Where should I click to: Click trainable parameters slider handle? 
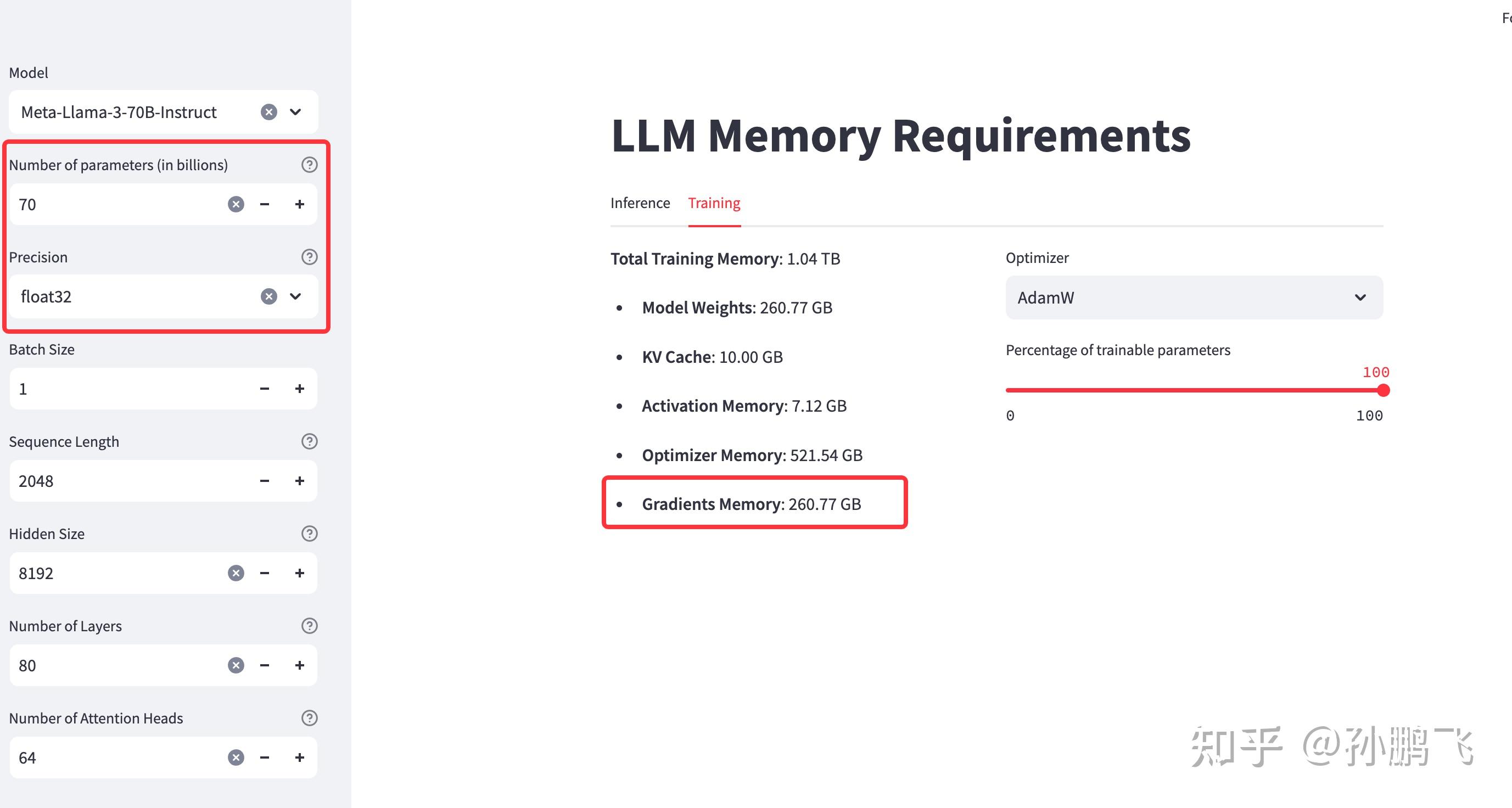click(1383, 390)
